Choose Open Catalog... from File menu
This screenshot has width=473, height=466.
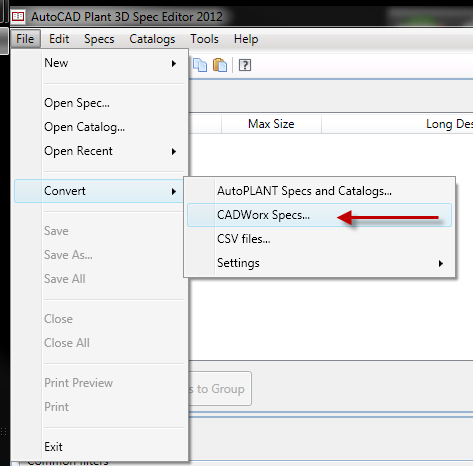pos(100,127)
